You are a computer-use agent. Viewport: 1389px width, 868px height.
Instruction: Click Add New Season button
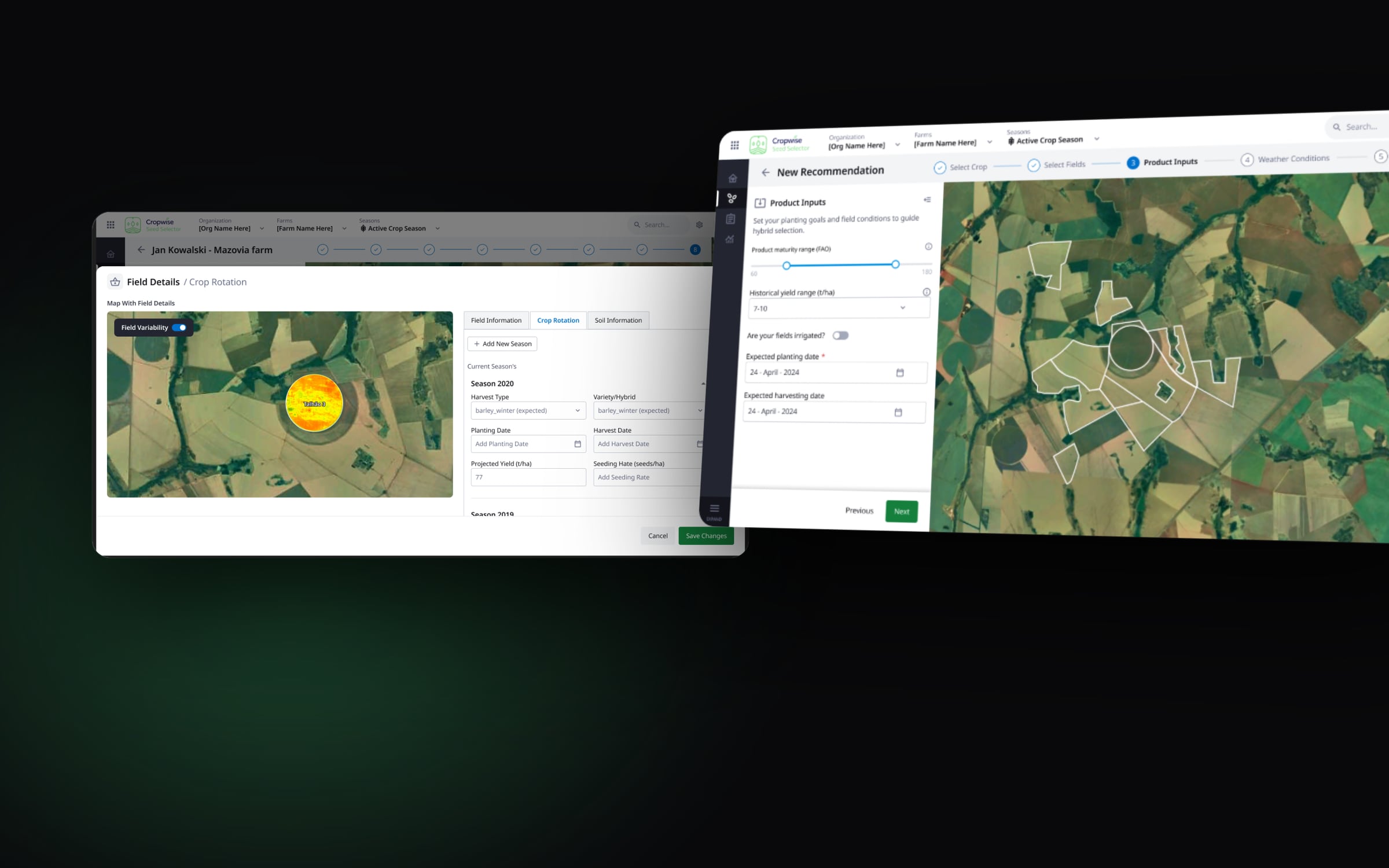[x=502, y=344]
